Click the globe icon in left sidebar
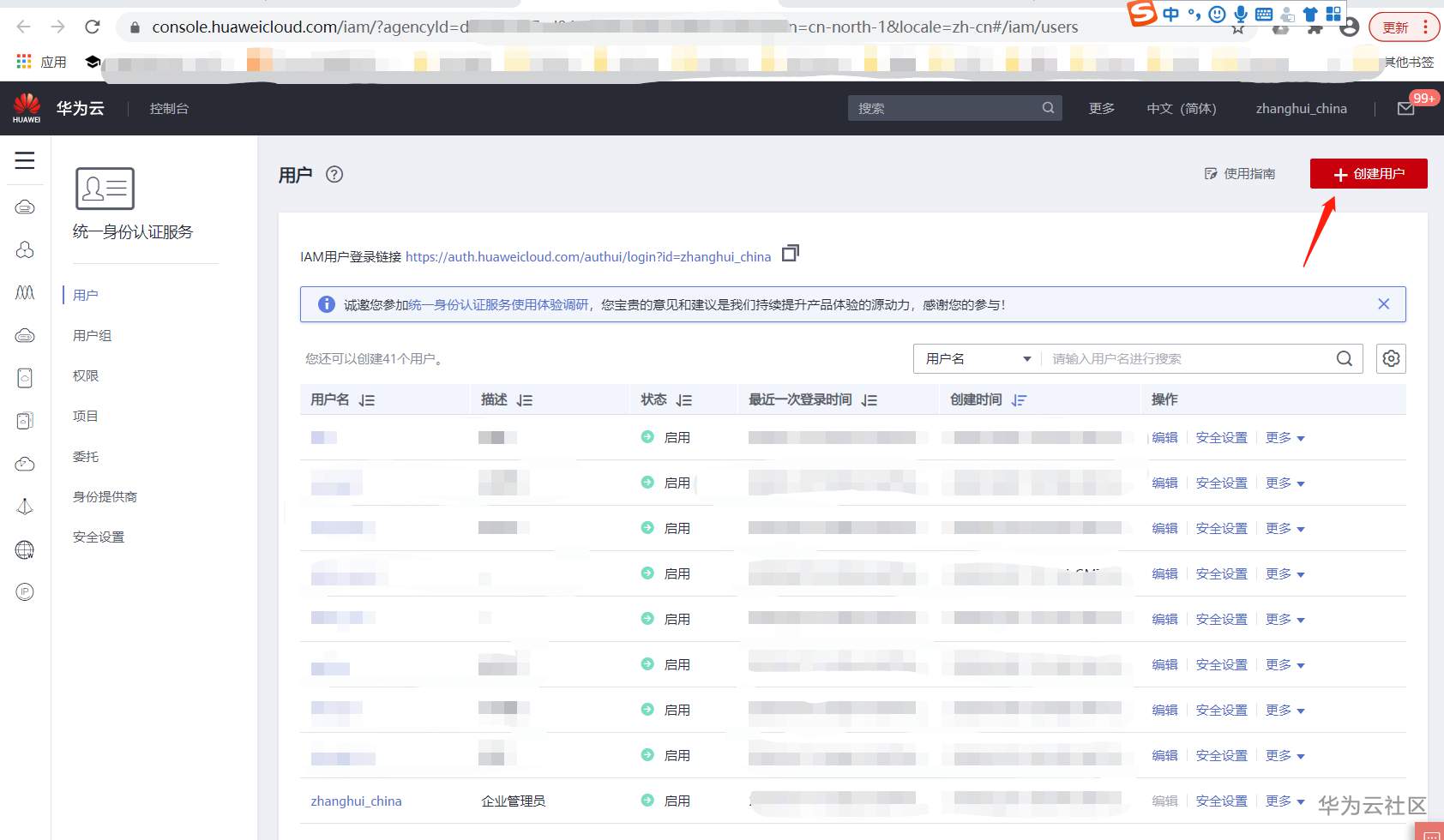The height and width of the screenshot is (840, 1444). click(x=25, y=549)
